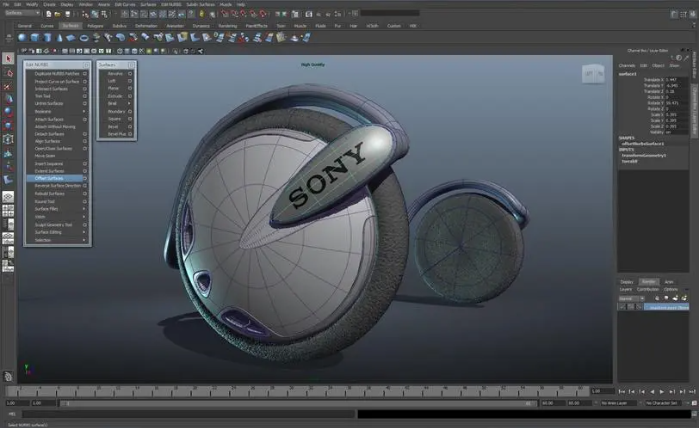Choose Attach Without Moving entry

[x=55, y=127]
